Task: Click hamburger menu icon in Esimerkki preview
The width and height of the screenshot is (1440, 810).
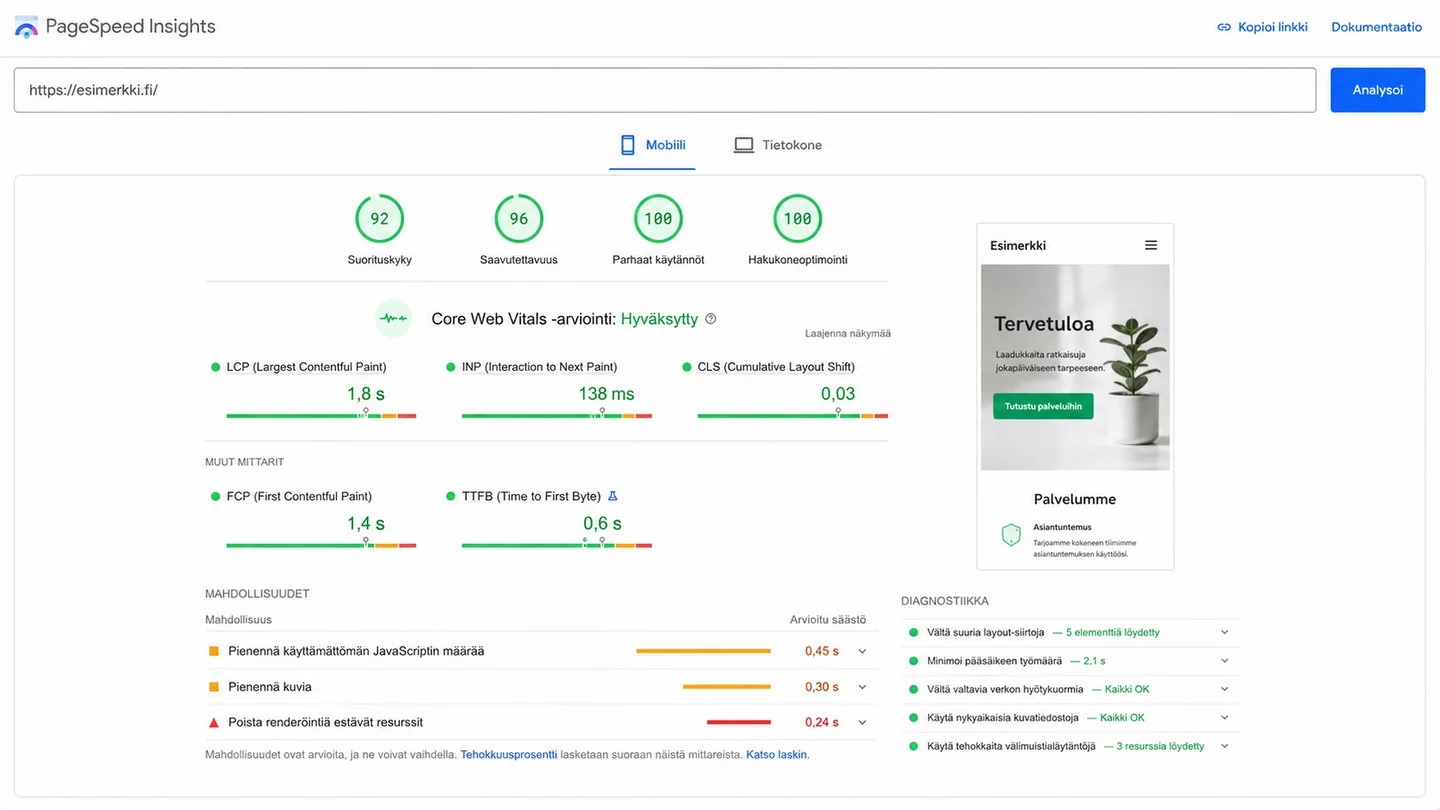Action: pyautogui.click(x=1151, y=245)
